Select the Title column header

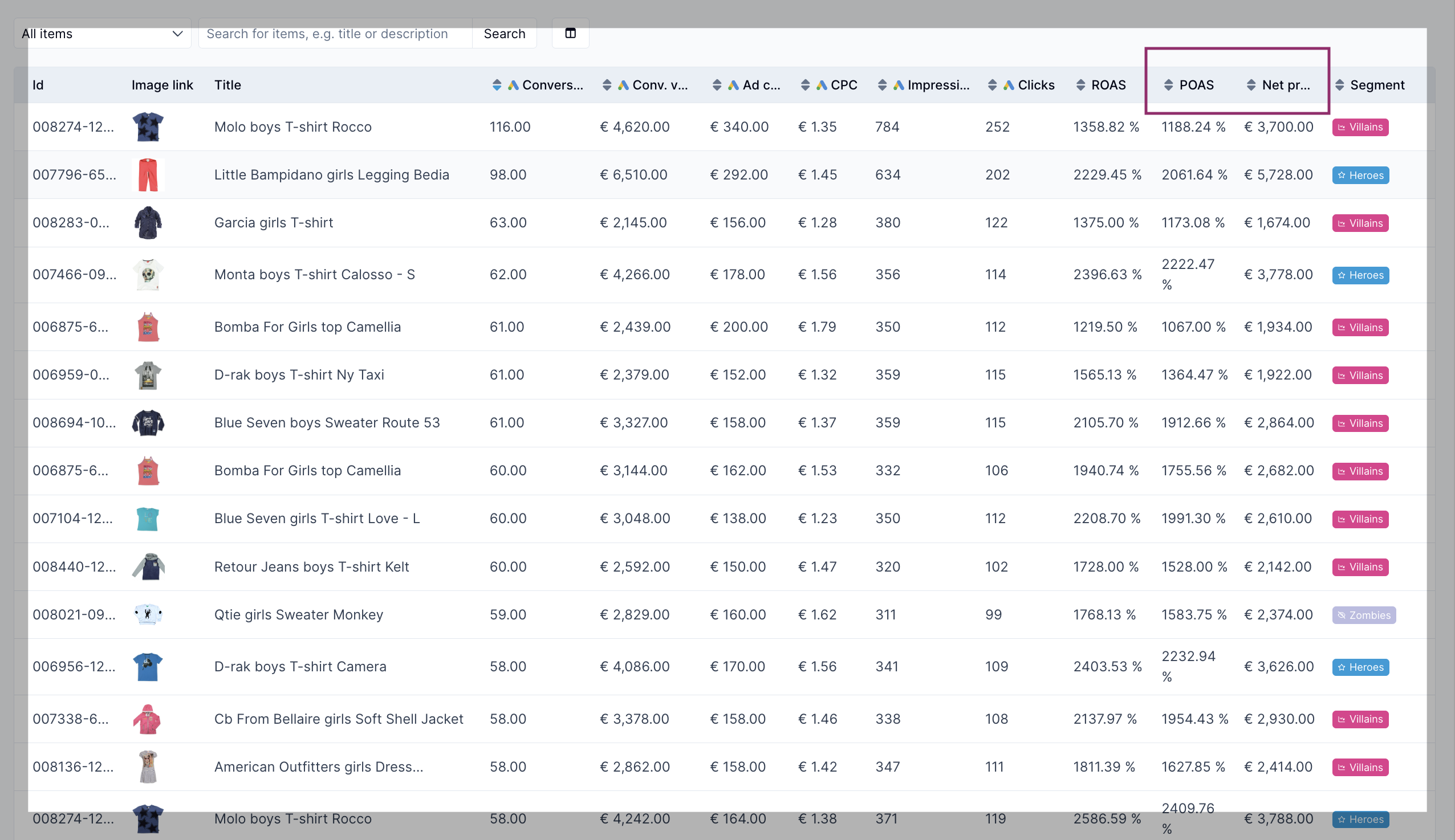pyautogui.click(x=227, y=85)
